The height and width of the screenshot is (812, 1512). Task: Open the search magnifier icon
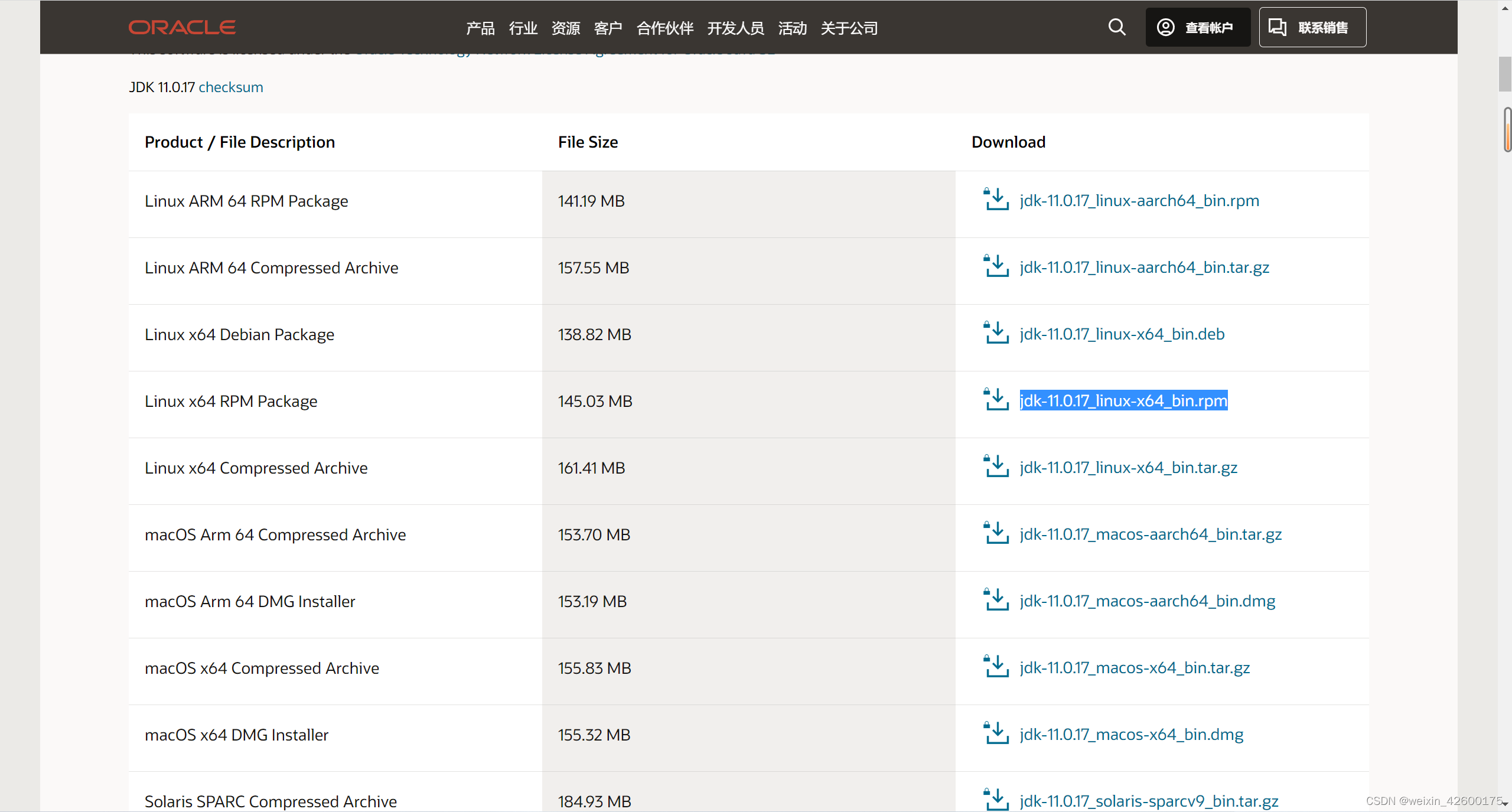click(x=1116, y=27)
